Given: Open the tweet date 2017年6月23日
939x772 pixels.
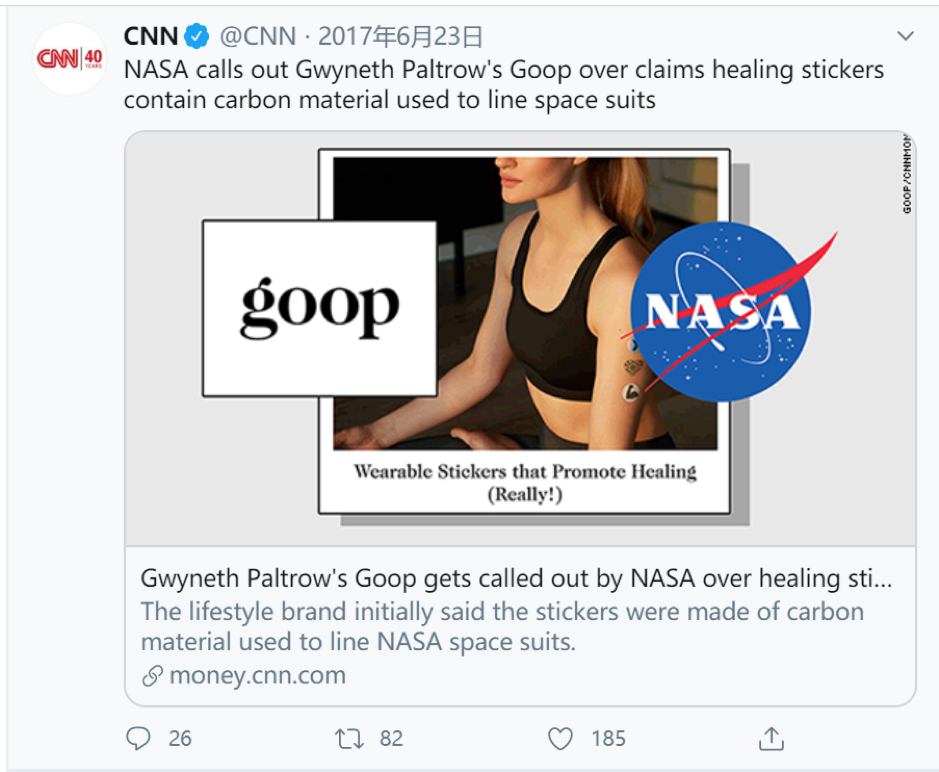Looking at the screenshot, I should click(400, 37).
